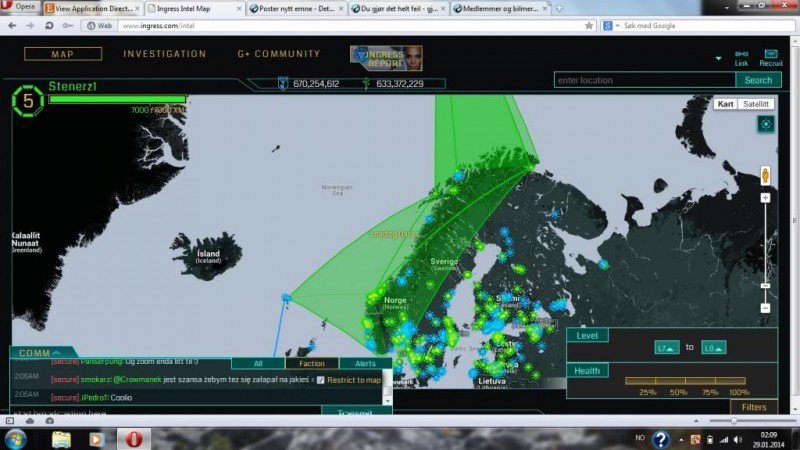Switch map view to Satellitt
This screenshot has height=450, width=800.
(756, 104)
